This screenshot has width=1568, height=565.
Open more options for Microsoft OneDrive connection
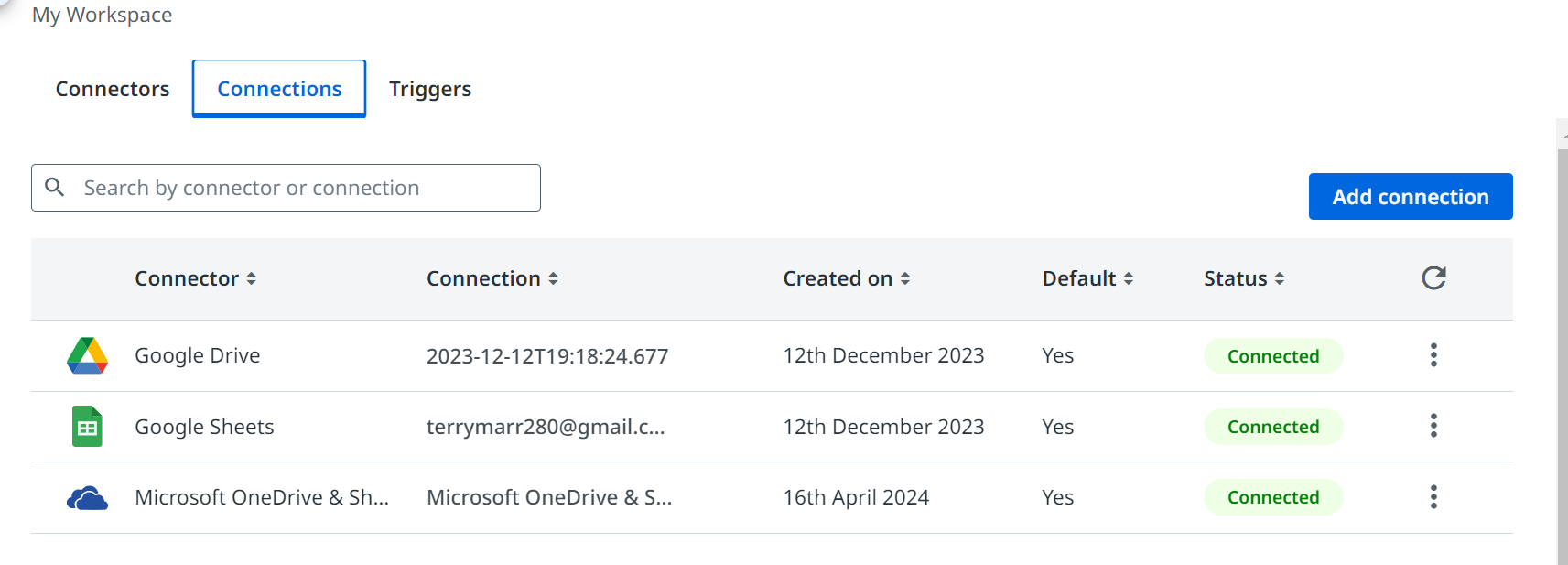(1433, 497)
